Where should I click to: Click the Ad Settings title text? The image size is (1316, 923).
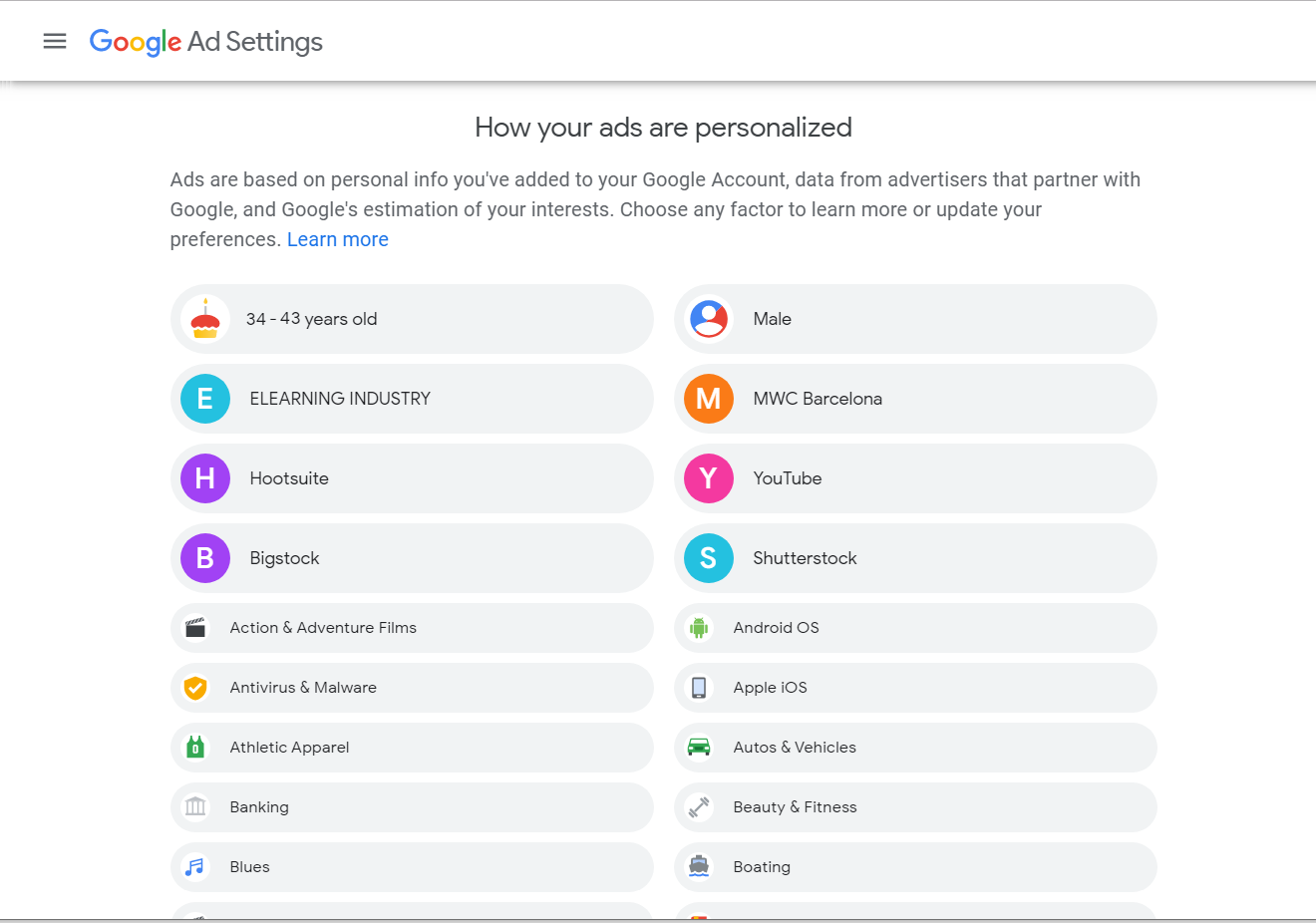[x=255, y=42]
